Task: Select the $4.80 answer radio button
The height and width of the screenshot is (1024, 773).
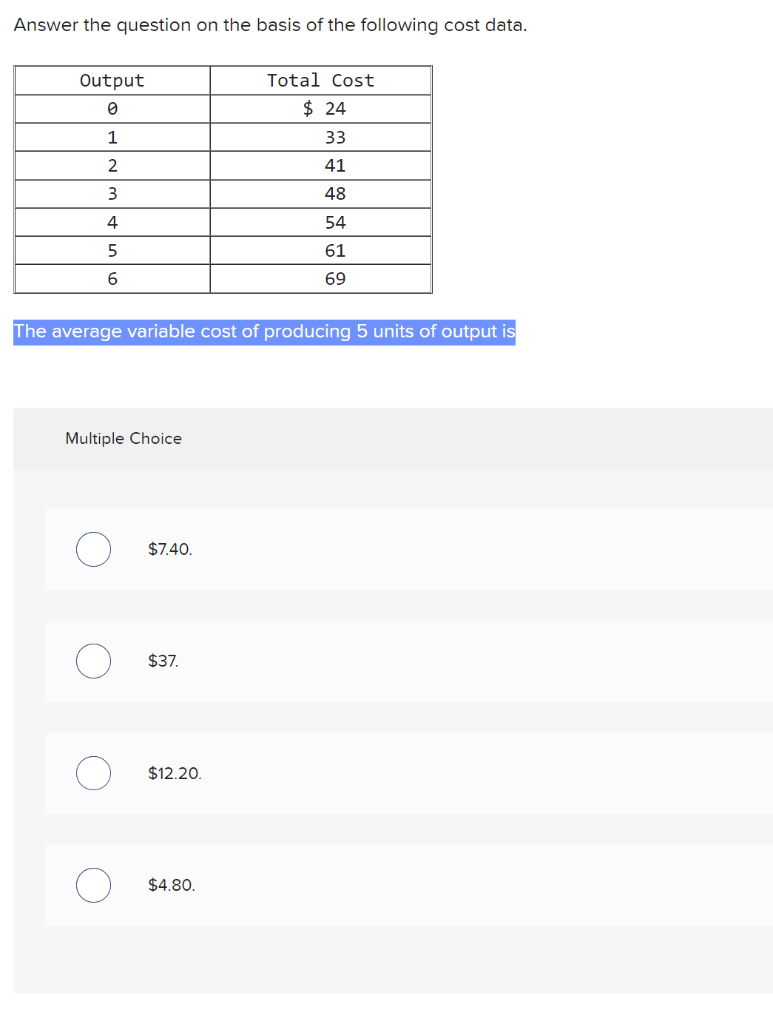Action: pos(93,885)
